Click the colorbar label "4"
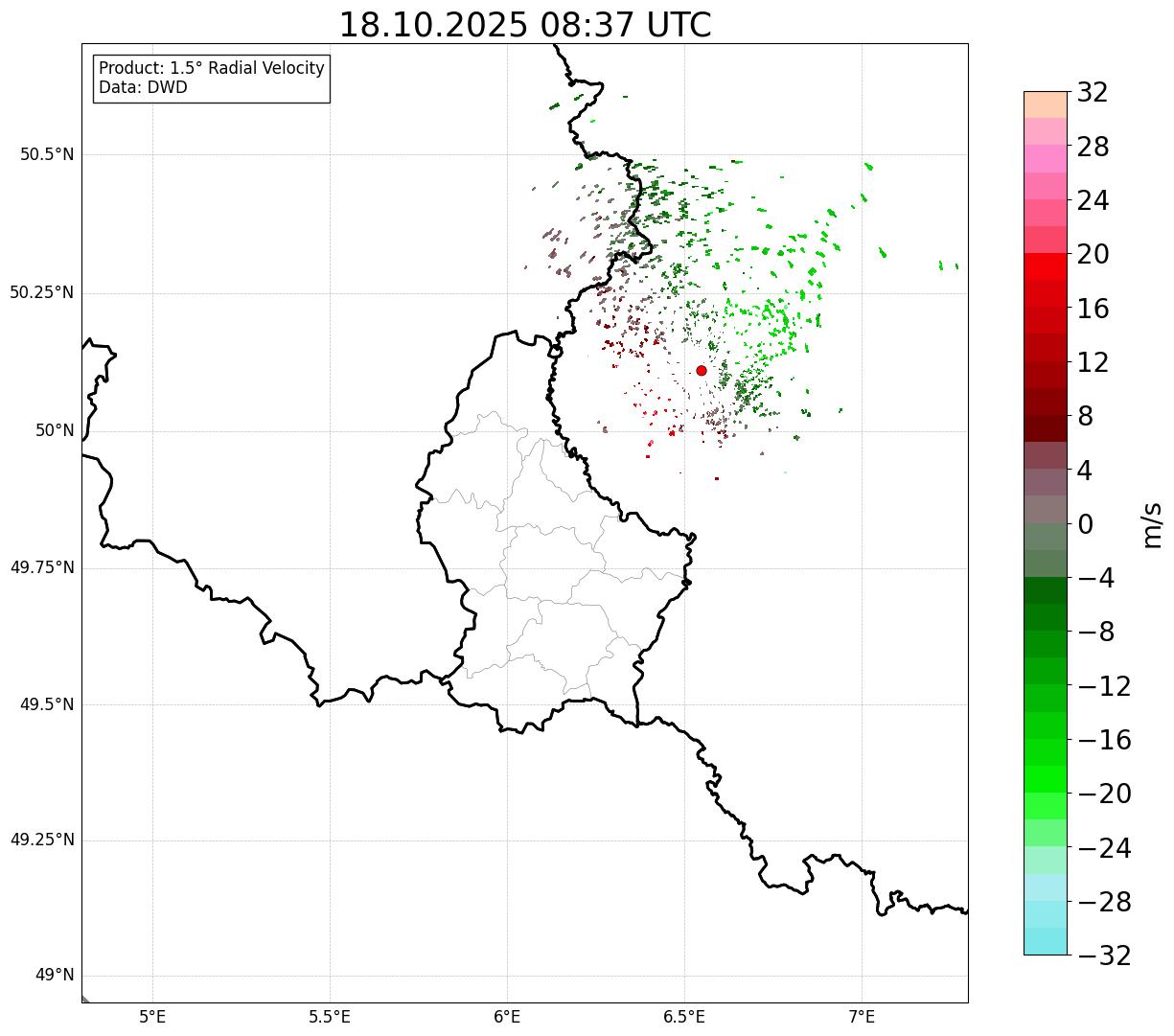Viewport: 1174px width, 1036px height. click(1085, 471)
